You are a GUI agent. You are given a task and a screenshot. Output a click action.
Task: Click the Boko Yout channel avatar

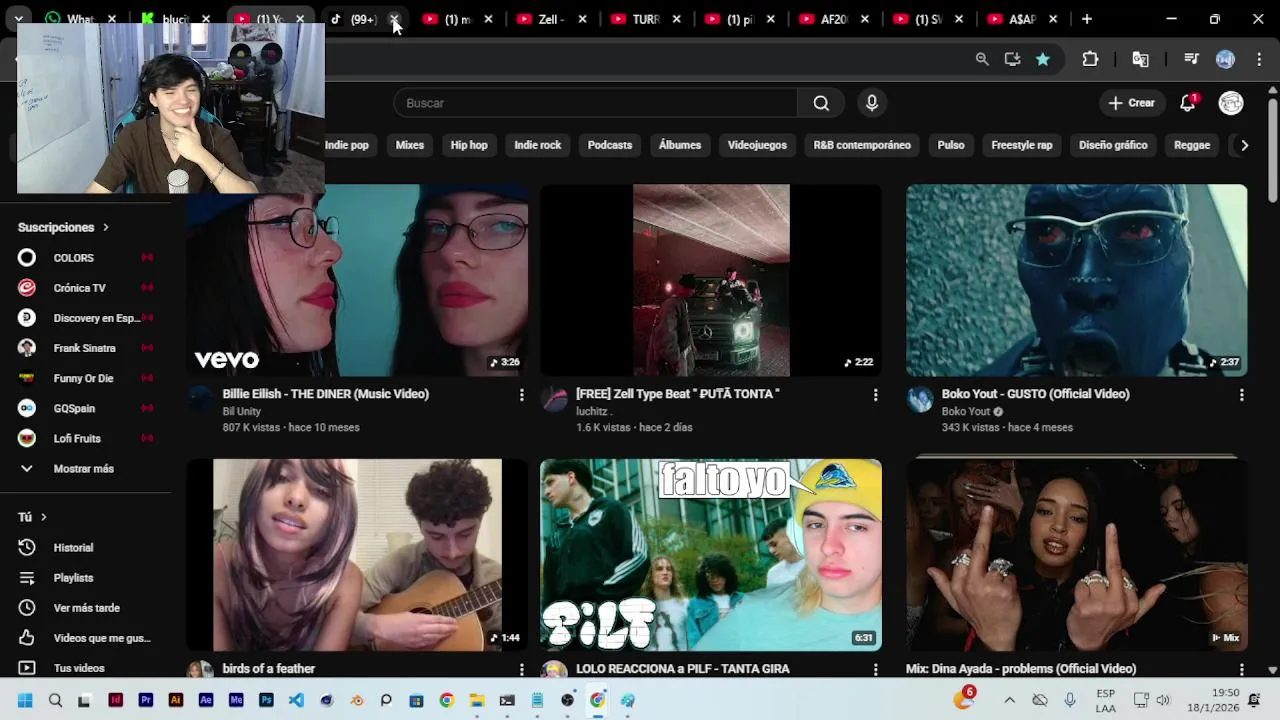[920, 400]
